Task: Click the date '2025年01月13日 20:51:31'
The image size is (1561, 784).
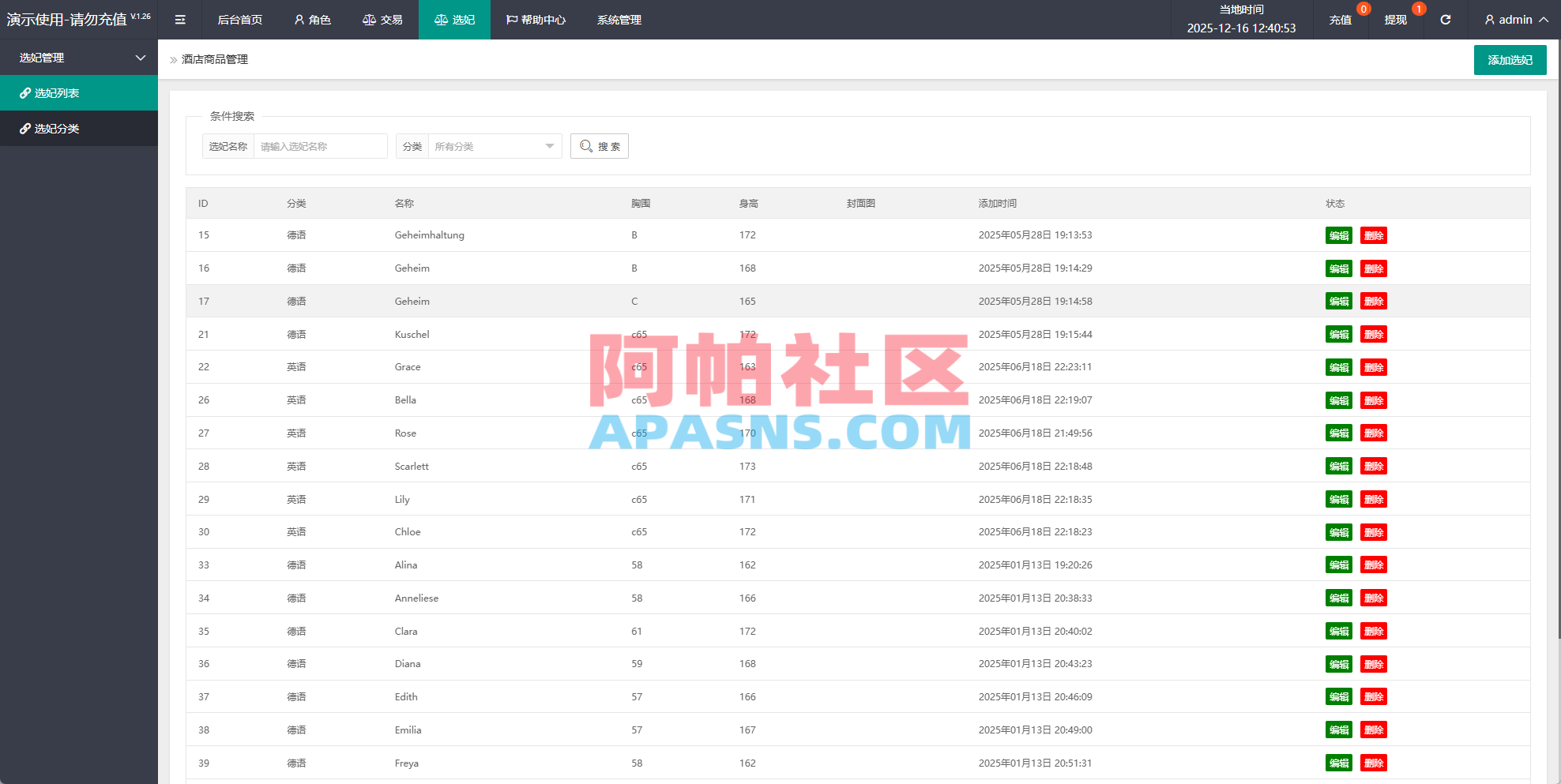Action: (x=1036, y=763)
